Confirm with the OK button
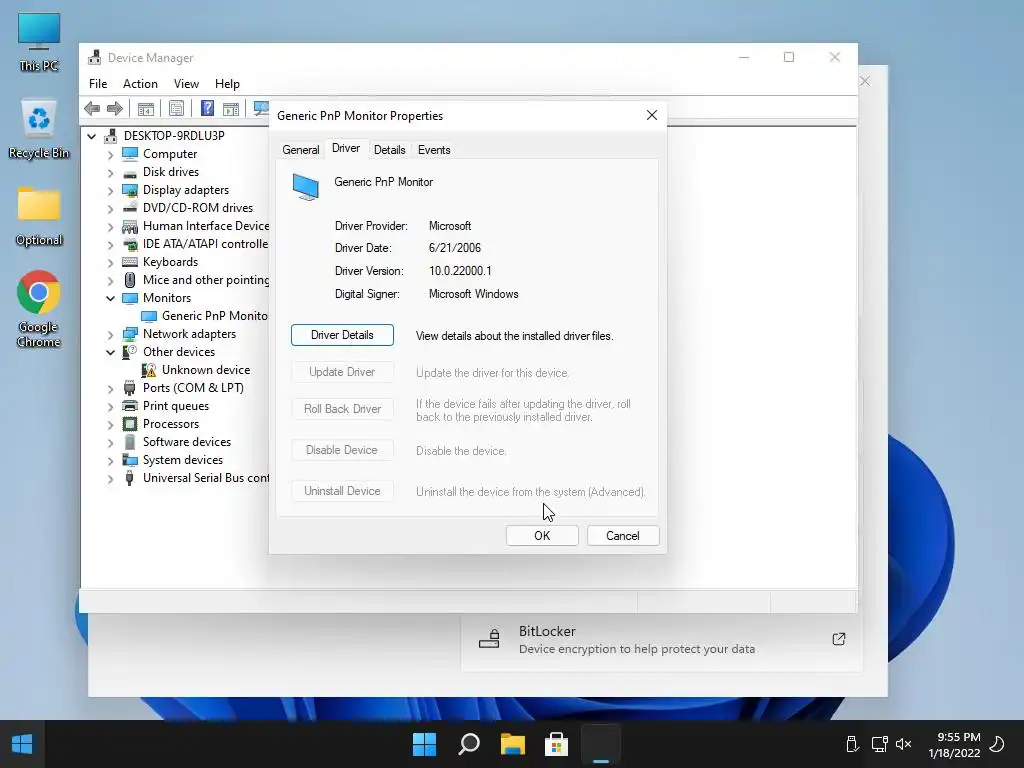1024x768 pixels. coord(542,536)
